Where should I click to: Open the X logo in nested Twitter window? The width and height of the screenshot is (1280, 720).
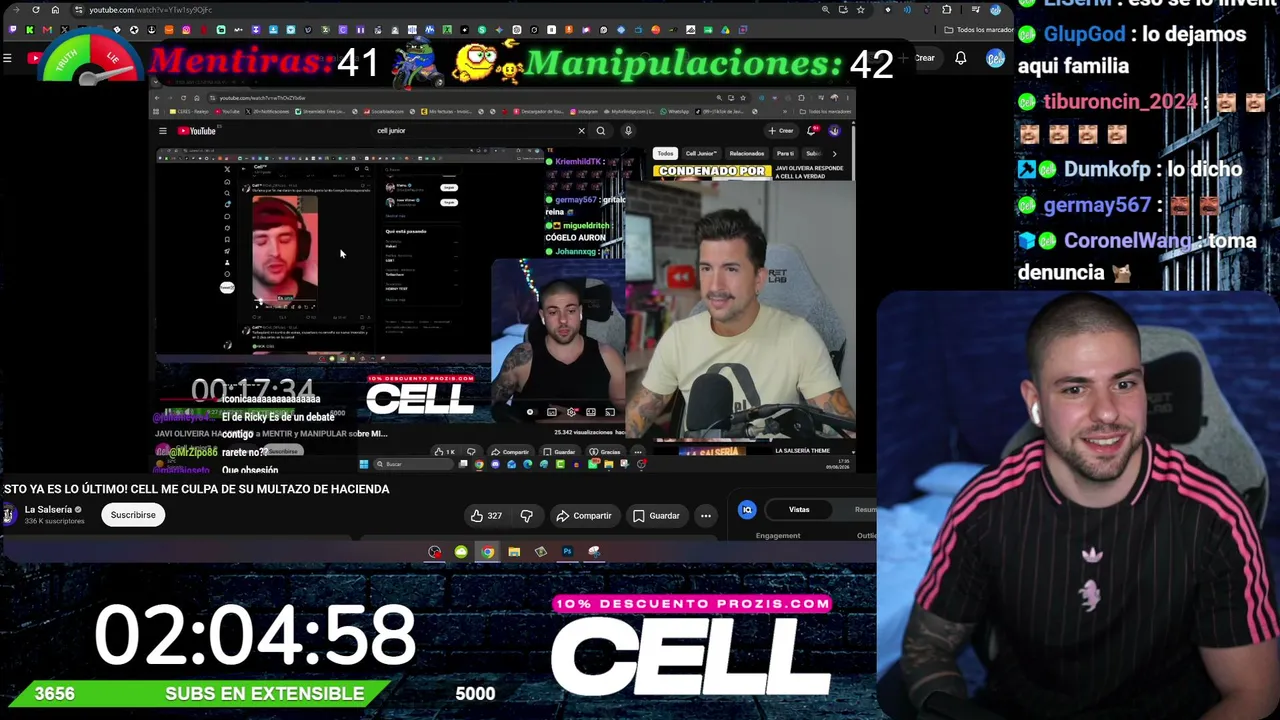(x=227, y=170)
